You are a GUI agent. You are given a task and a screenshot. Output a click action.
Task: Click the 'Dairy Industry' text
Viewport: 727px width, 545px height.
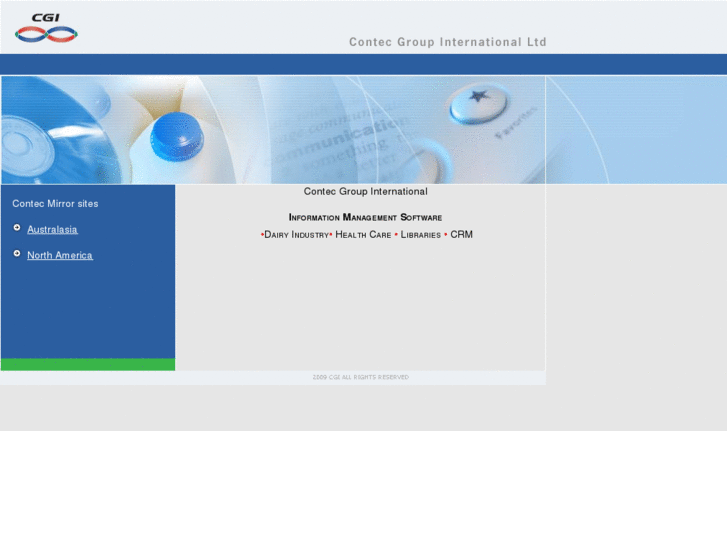[296, 235]
